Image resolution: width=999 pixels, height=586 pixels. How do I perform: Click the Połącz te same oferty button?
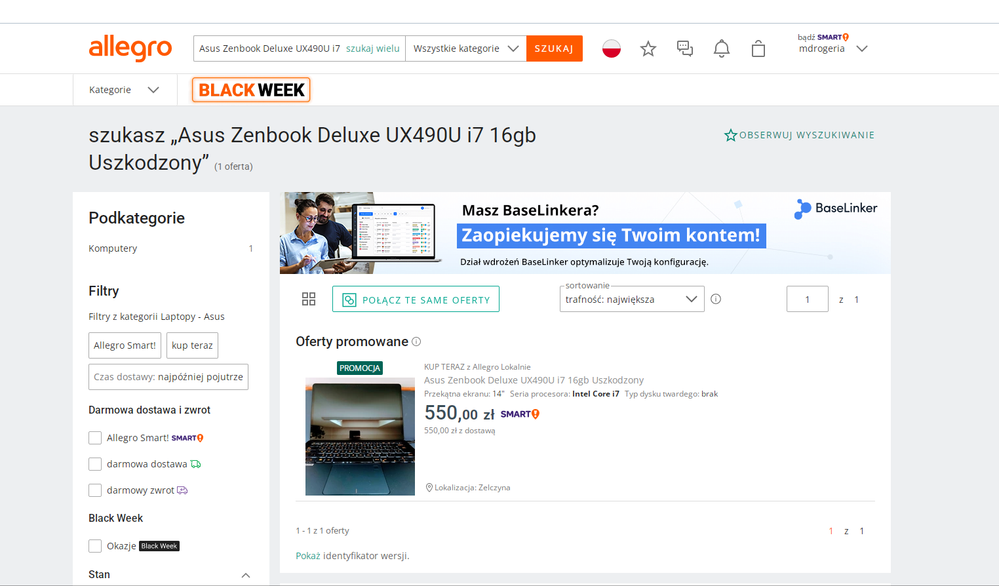click(415, 299)
